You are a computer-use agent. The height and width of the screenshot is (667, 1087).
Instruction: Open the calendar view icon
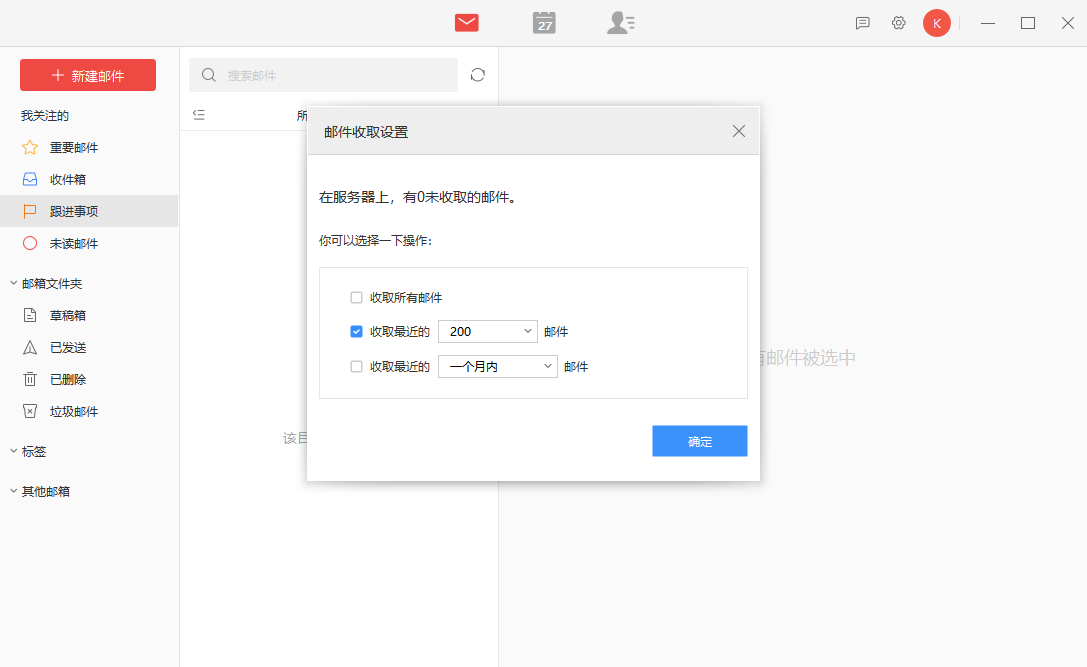tap(544, 23)
